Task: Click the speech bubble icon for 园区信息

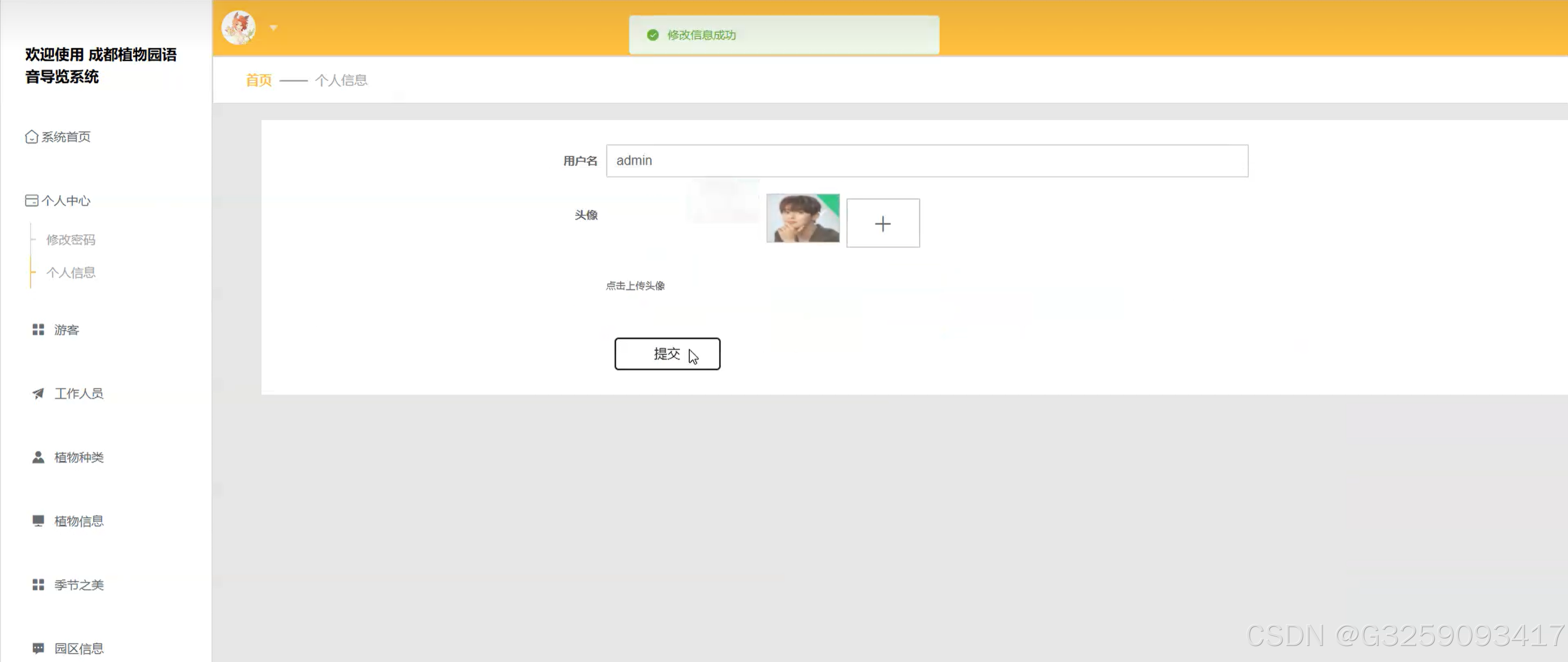Action: (x=38, y=647)
